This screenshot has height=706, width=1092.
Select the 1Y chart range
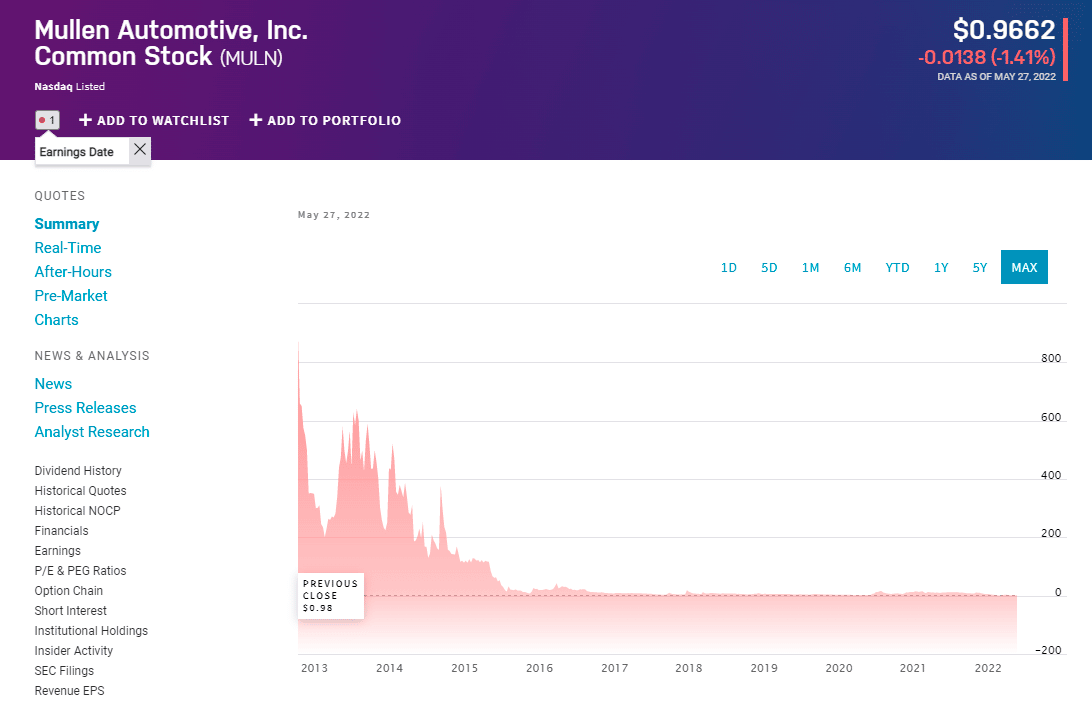[940, 267]
